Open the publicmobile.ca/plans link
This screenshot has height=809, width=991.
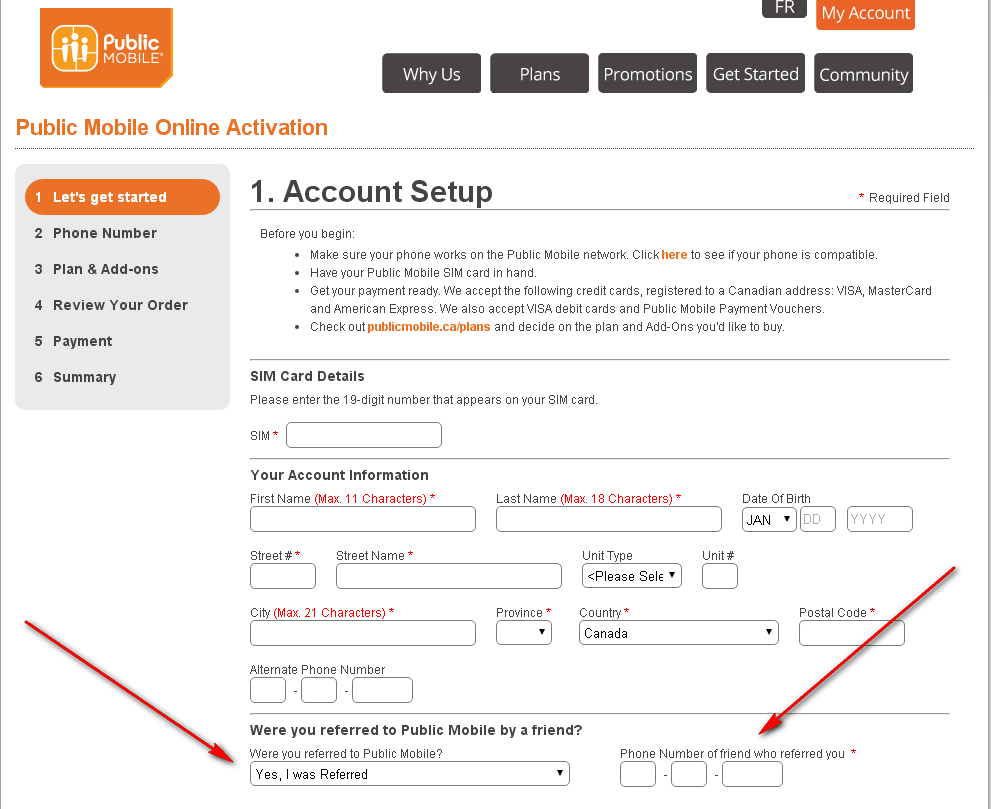pos(428,326)
